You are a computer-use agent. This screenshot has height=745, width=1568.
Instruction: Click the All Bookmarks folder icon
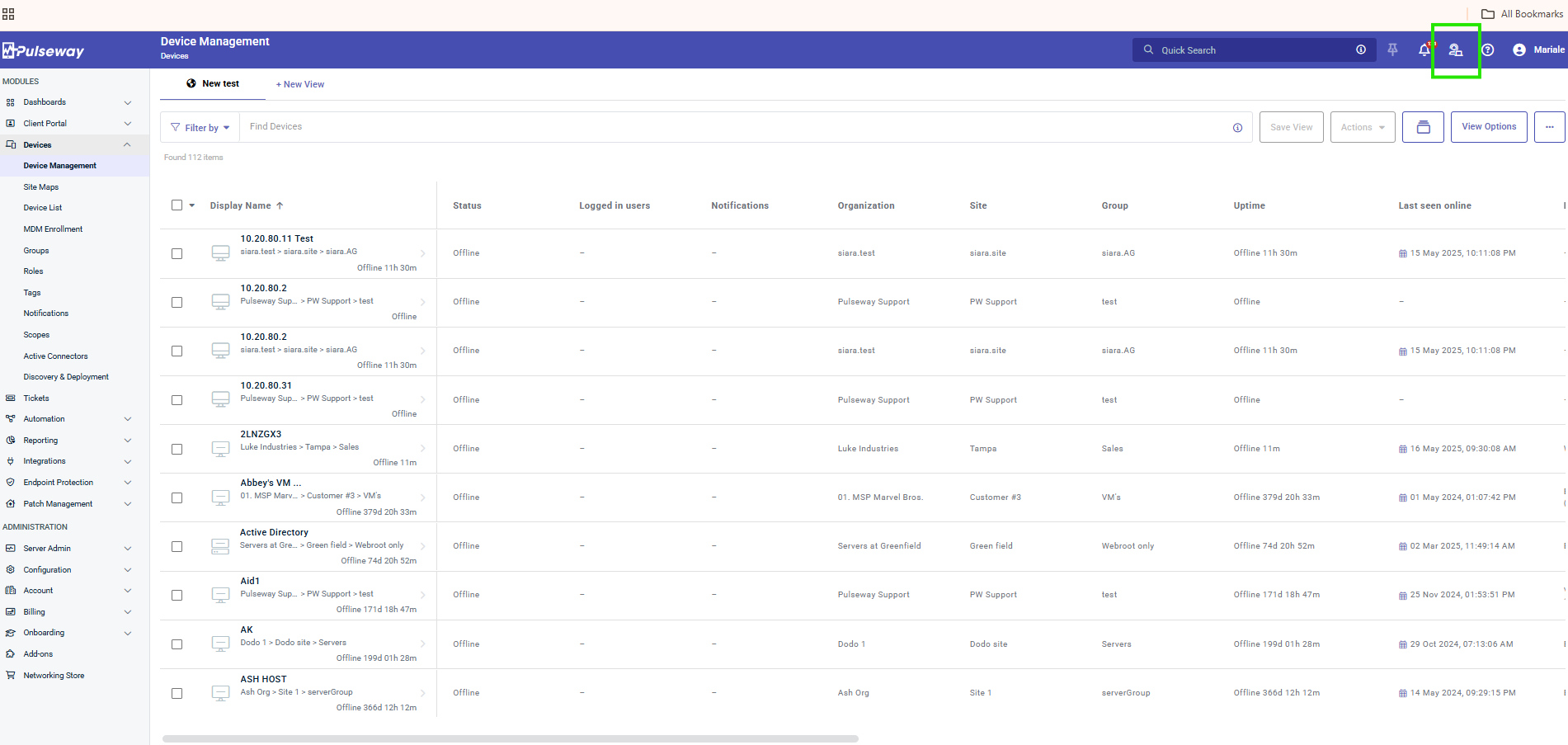1488,14
